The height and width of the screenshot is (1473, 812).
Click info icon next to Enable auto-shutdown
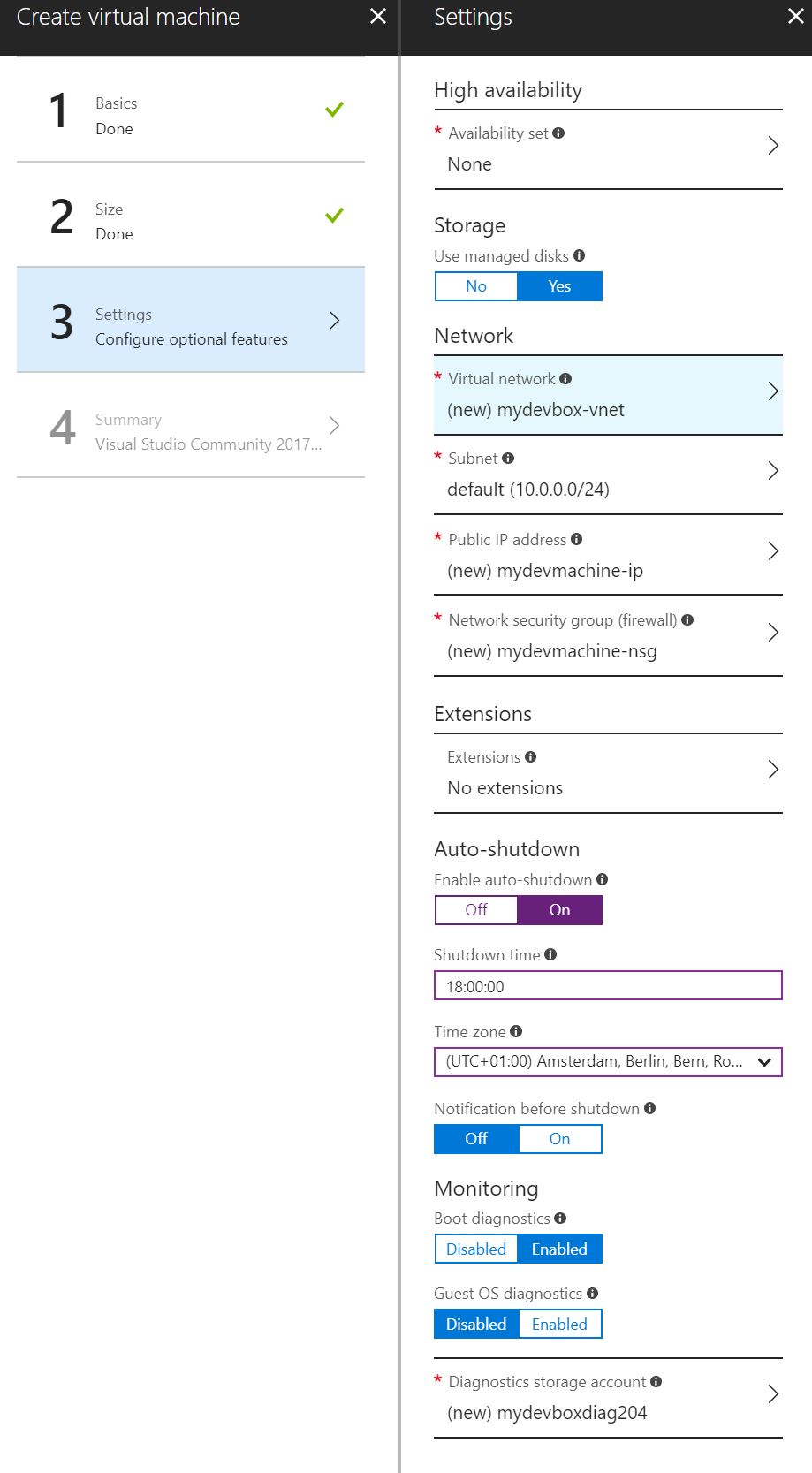click(x=602, y=879)
